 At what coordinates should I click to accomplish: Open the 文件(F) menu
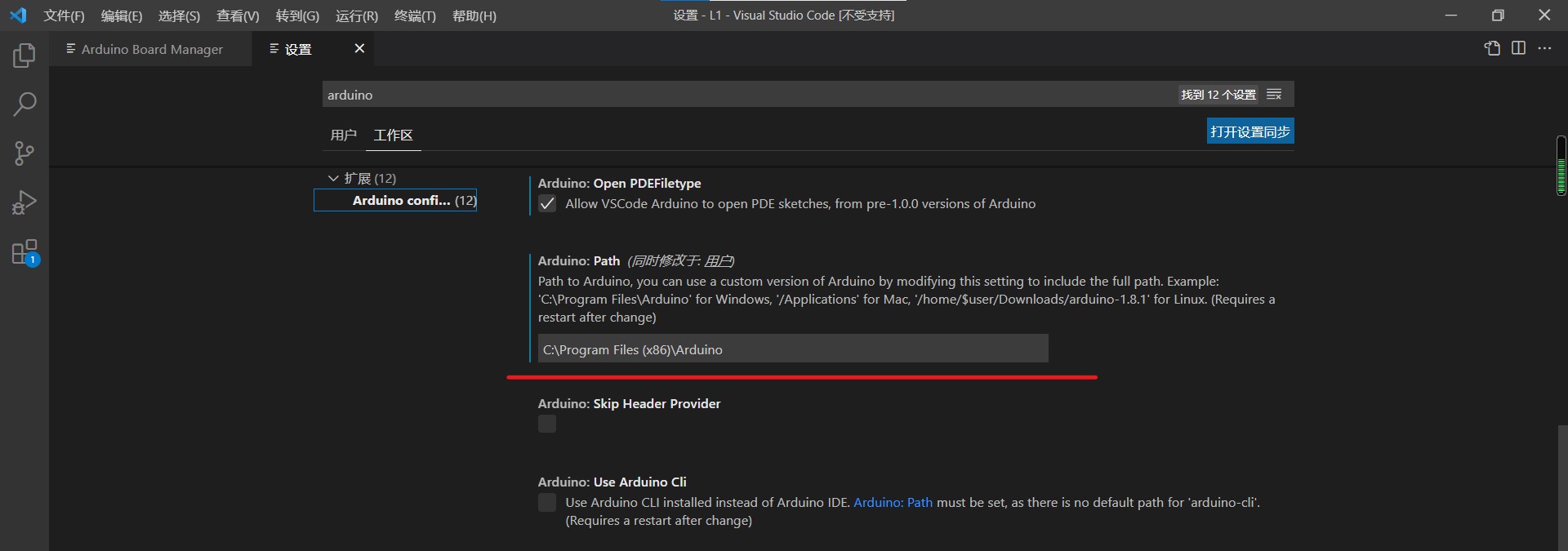pos(64,16)
